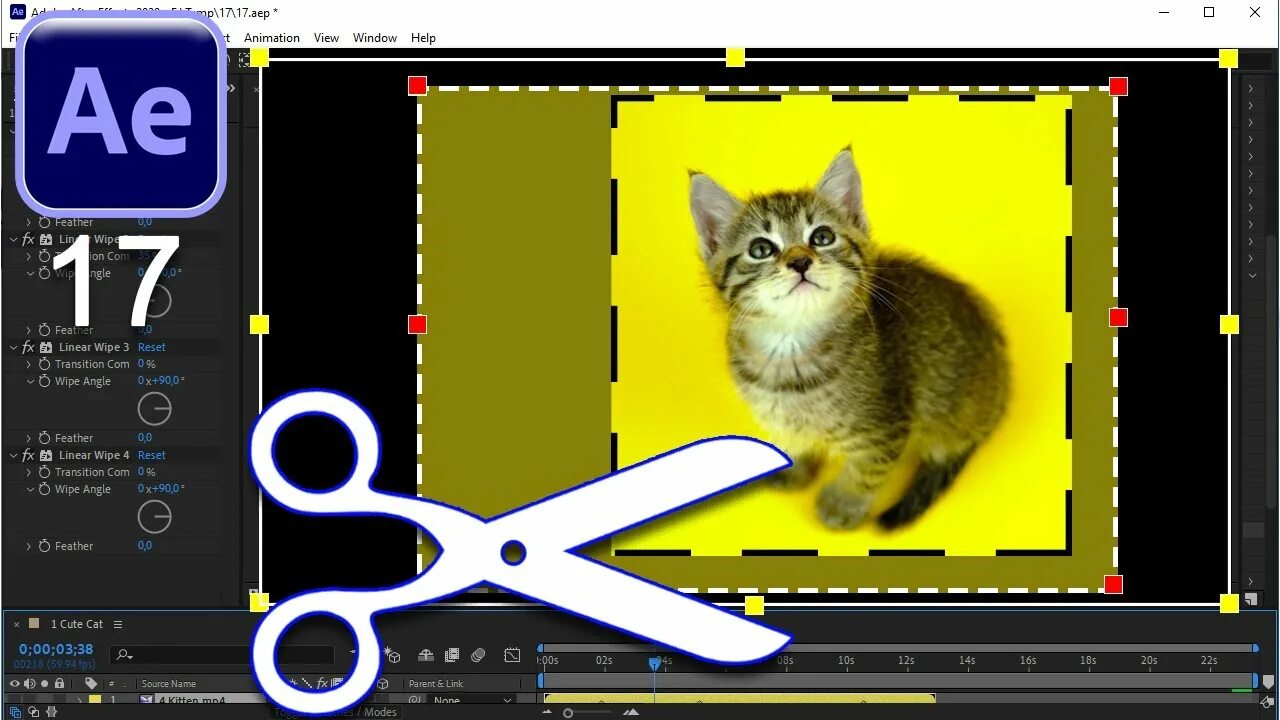This screenshot has height=720, width=1280.
Task: Click the solo column header
Action: click(x=44, y=684)
